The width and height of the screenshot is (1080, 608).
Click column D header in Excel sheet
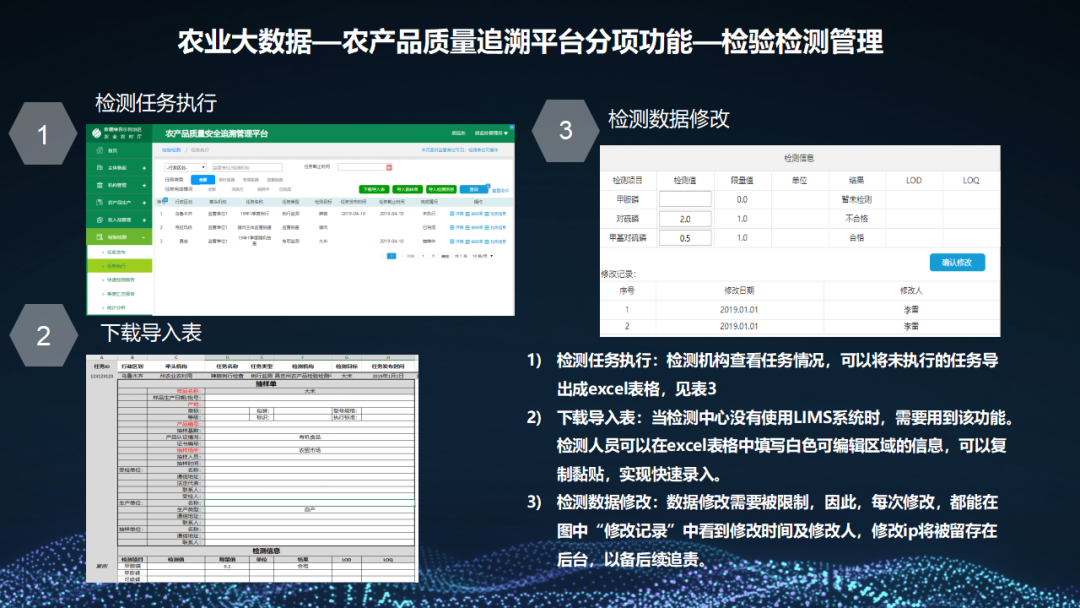tap(227, 358)
